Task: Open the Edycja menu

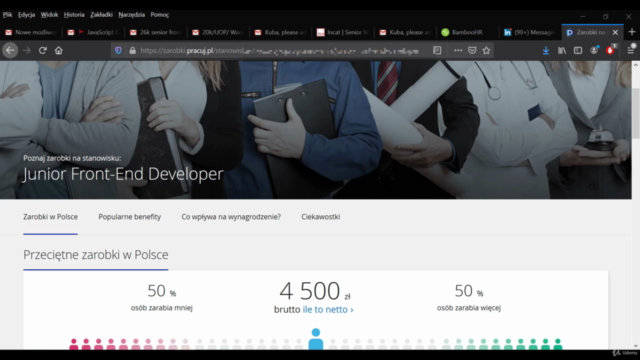Action: [x=27, y=15]
